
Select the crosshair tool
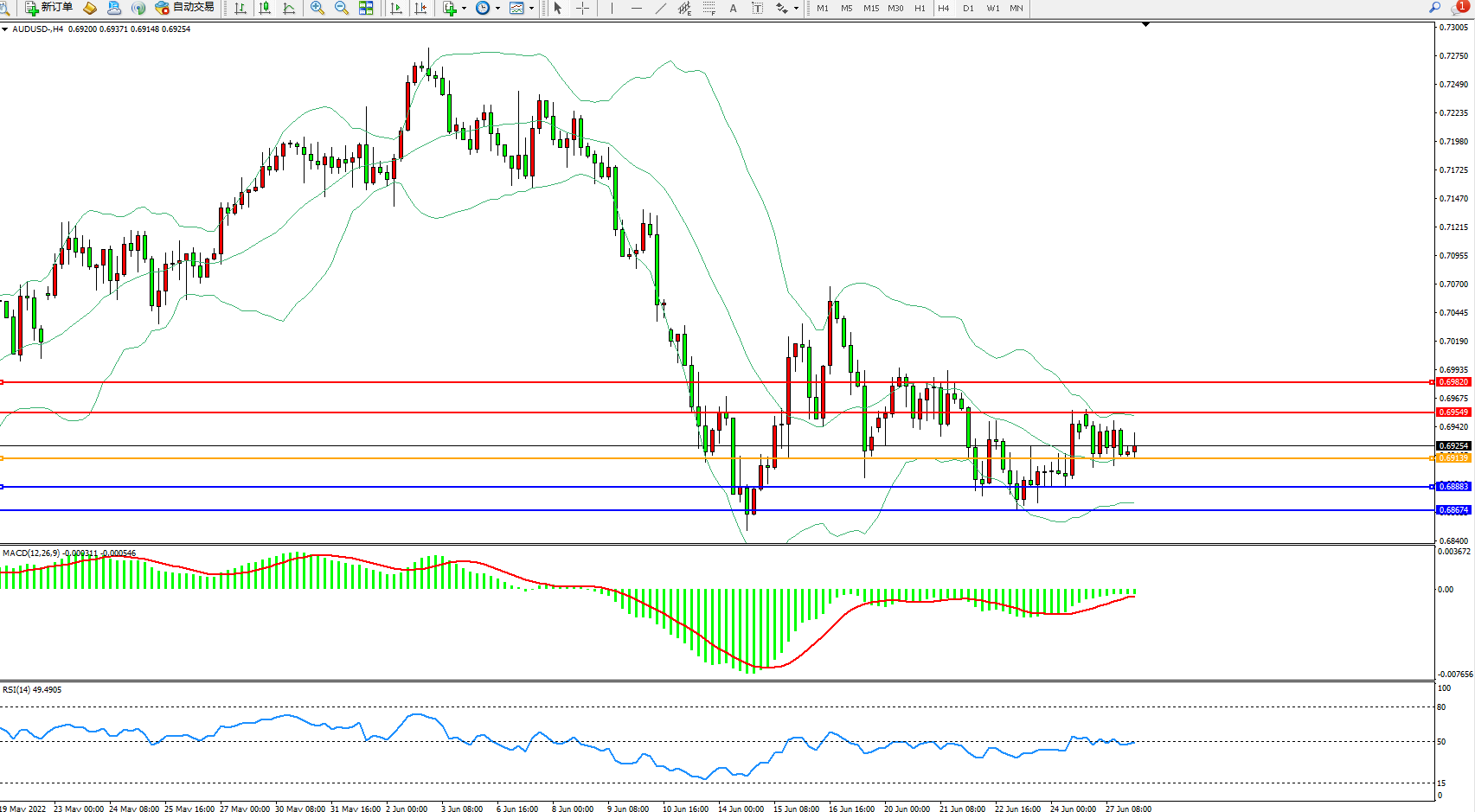(582, 8)
